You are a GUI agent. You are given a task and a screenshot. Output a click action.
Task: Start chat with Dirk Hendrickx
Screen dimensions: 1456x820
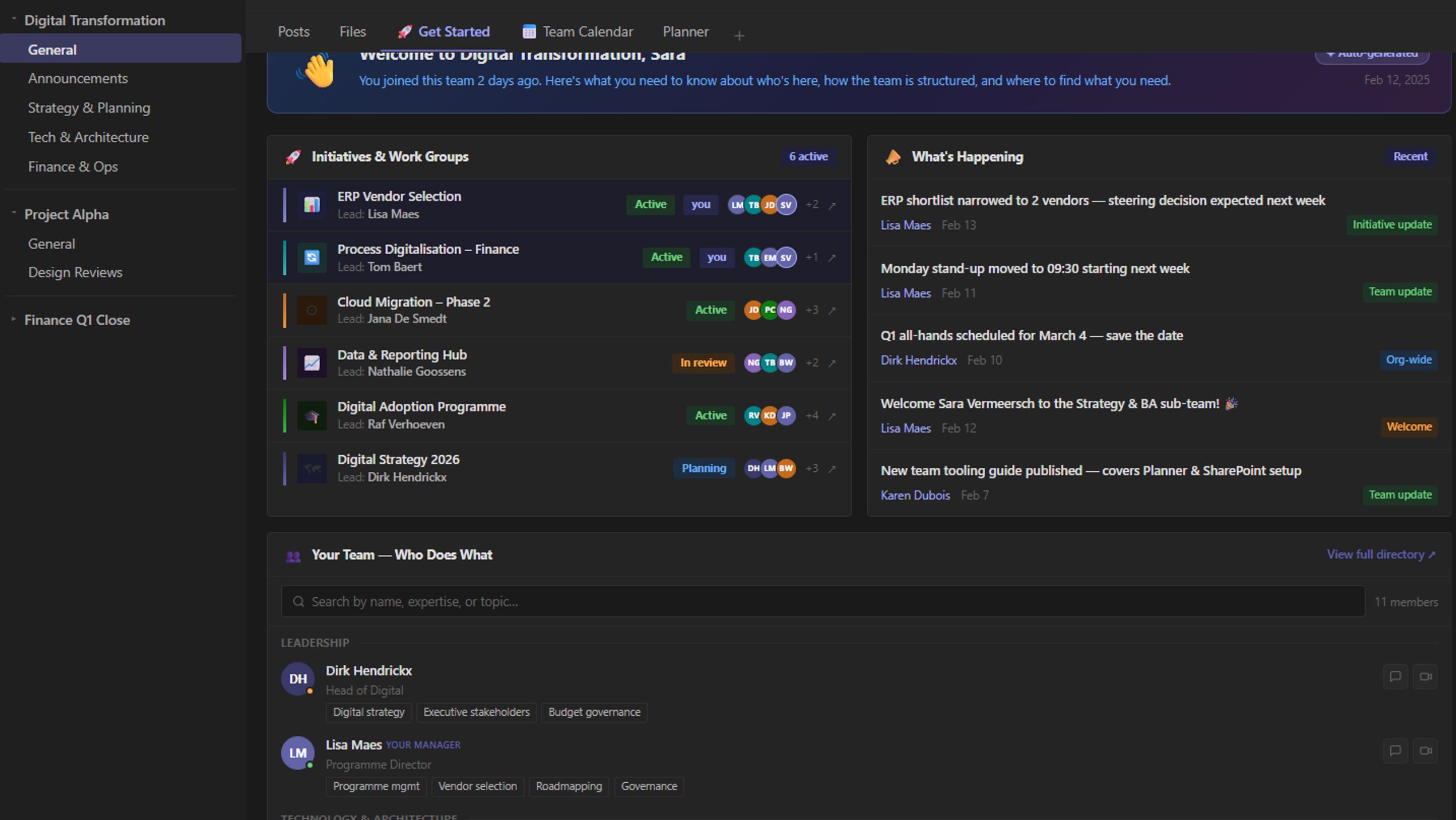(x=1395, y=677)
